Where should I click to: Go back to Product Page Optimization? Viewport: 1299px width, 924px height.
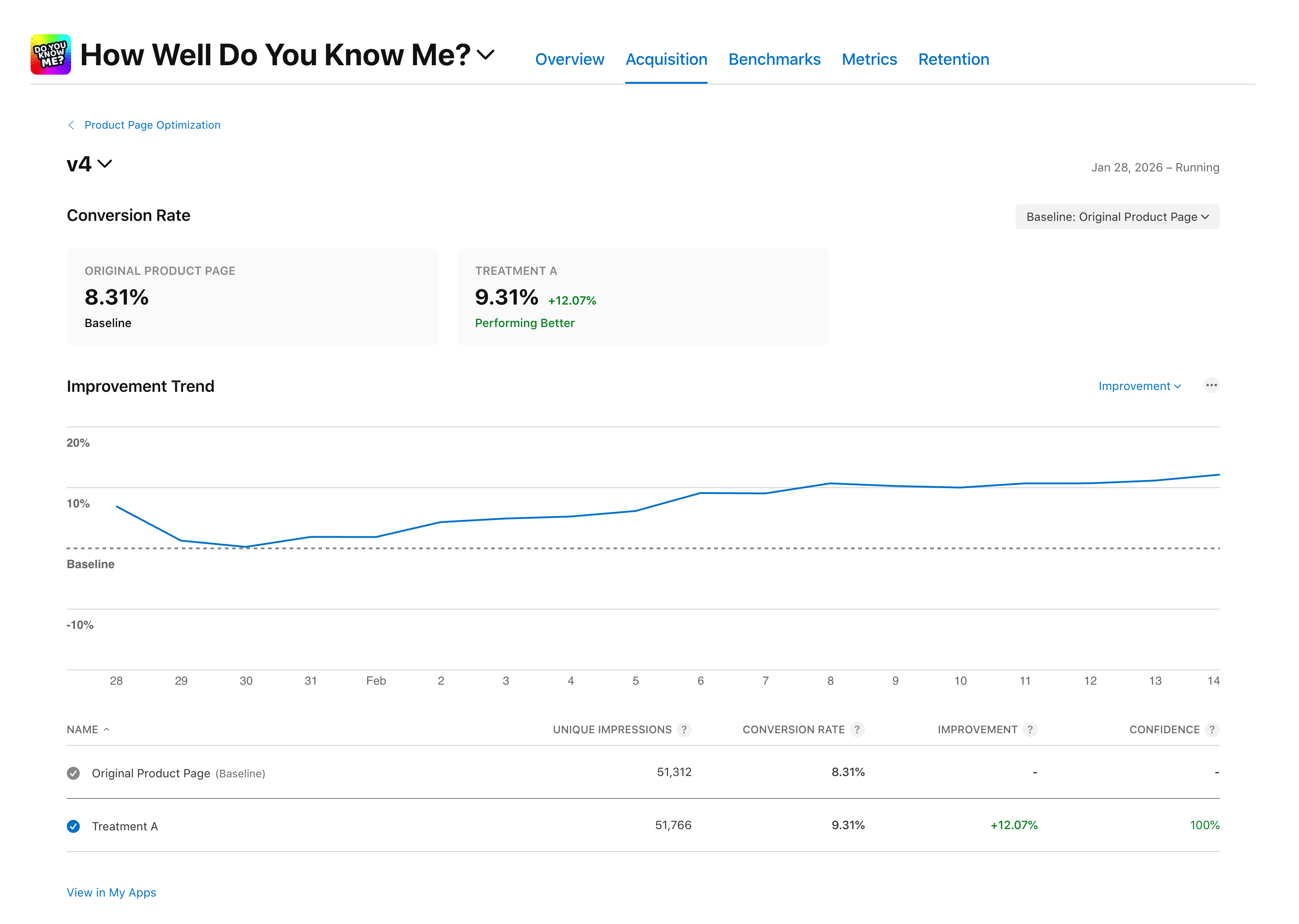click(x=152, y=125)
